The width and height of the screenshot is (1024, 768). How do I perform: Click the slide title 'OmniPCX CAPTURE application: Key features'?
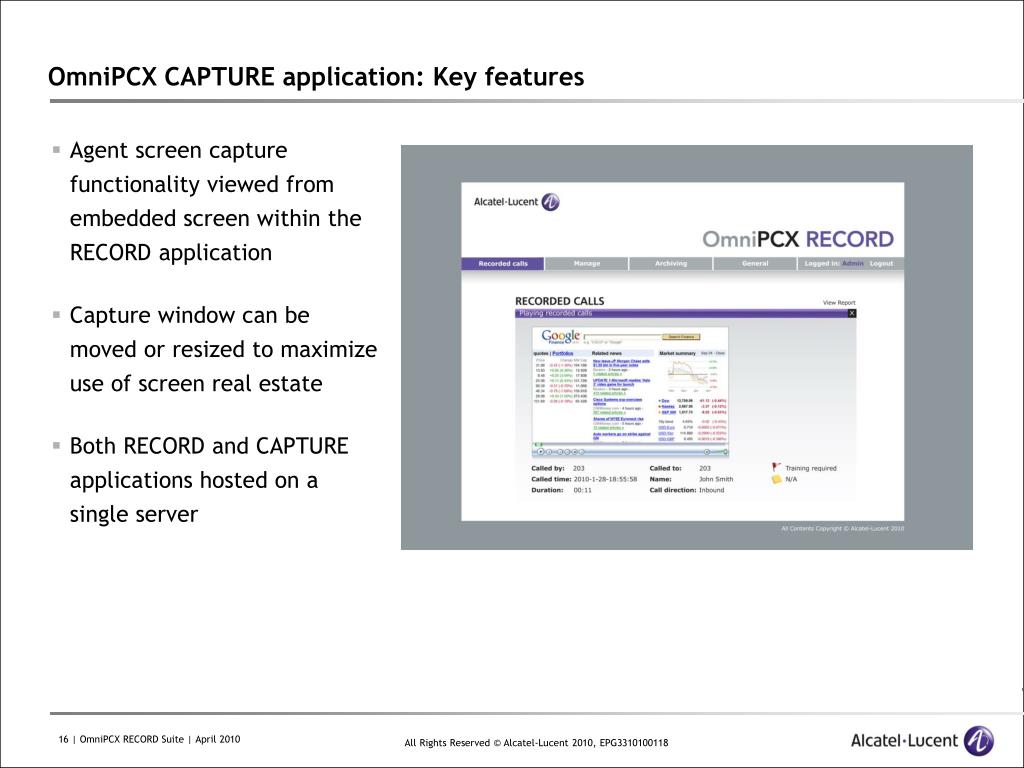[x=316, y=77]
